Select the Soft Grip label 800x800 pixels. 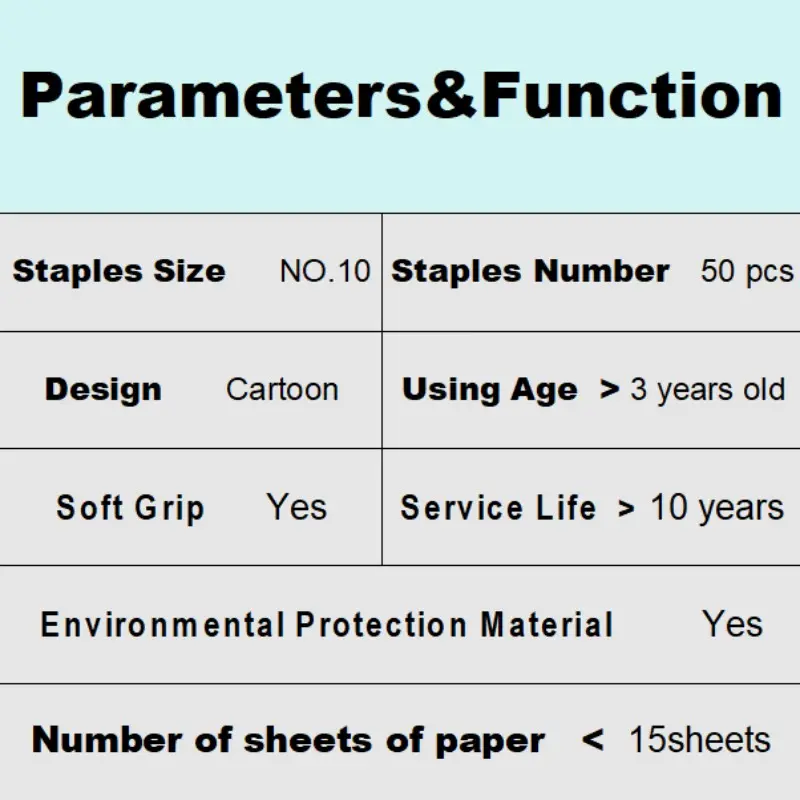(131, 508)
